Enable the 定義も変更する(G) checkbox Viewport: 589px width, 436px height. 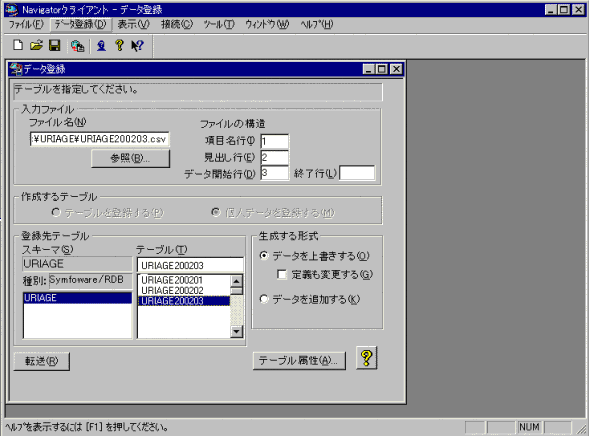click(x=282, y=274)
